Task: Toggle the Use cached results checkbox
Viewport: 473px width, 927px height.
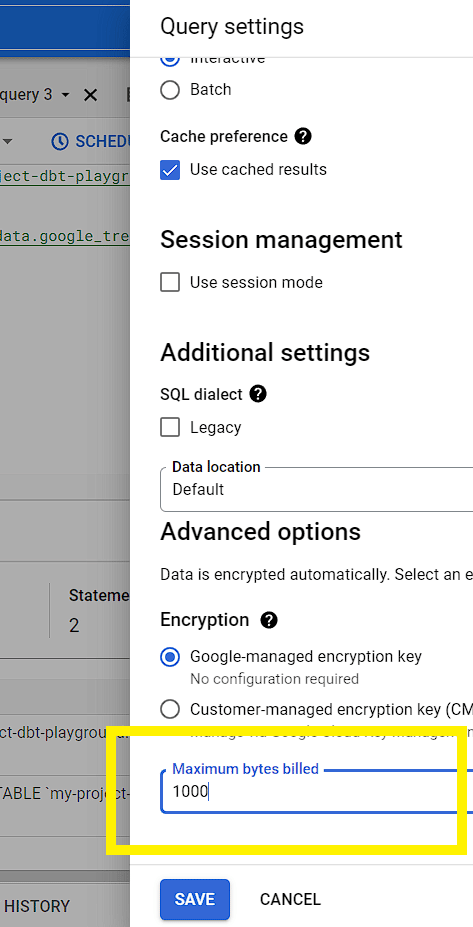Action: point(170,170)
